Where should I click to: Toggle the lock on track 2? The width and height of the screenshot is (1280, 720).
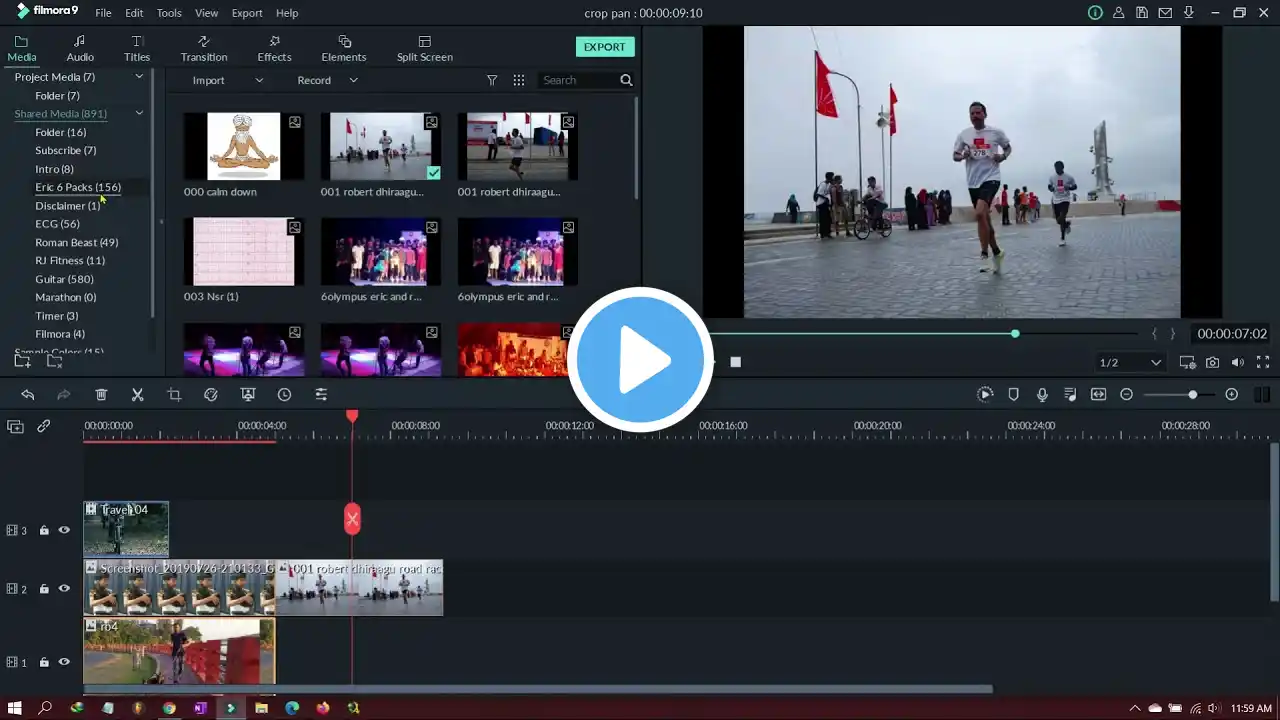pos(44,589)
